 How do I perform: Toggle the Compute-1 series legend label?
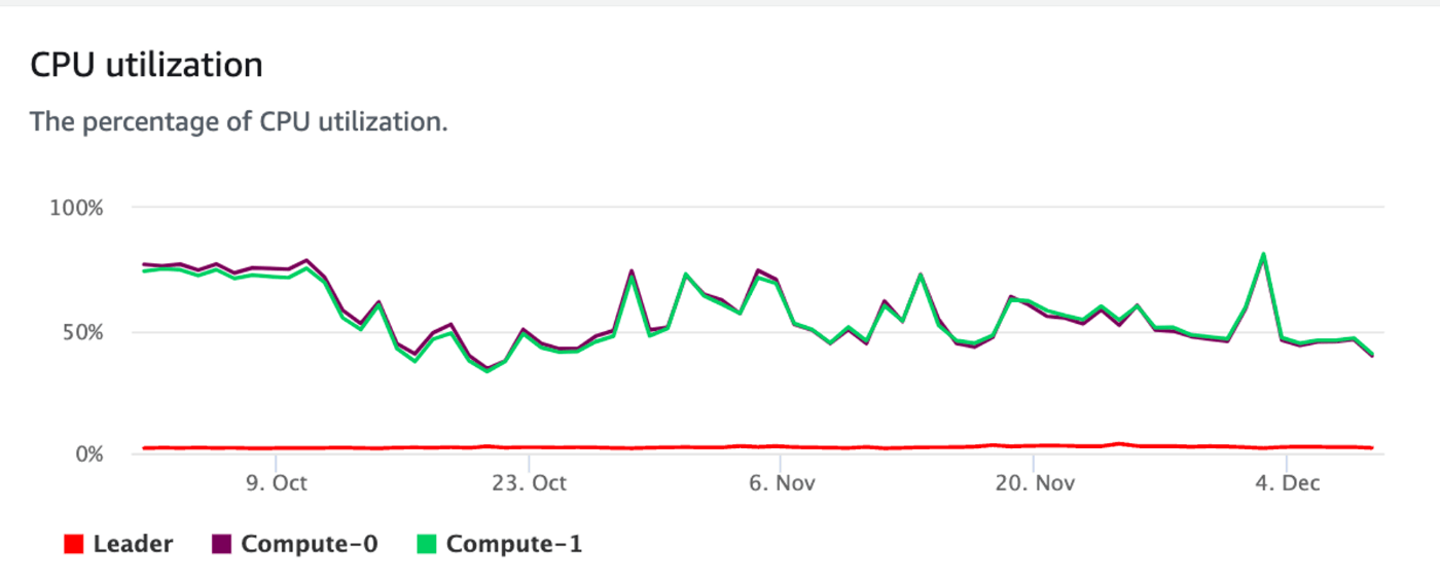tap(513, 545)
